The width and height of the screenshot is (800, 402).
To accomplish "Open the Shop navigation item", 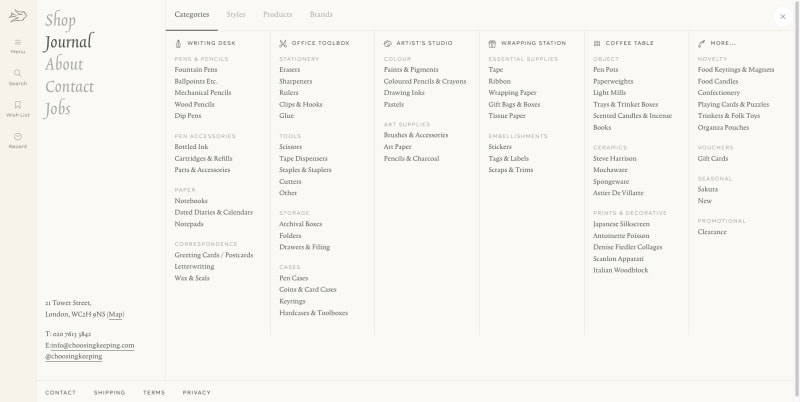I will (x=60, y=20).
